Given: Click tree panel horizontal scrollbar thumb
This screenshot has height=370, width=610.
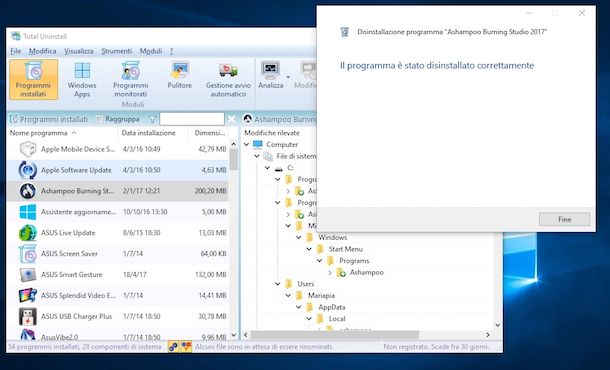Looking at the screenshot, I should tap(335, 335).
